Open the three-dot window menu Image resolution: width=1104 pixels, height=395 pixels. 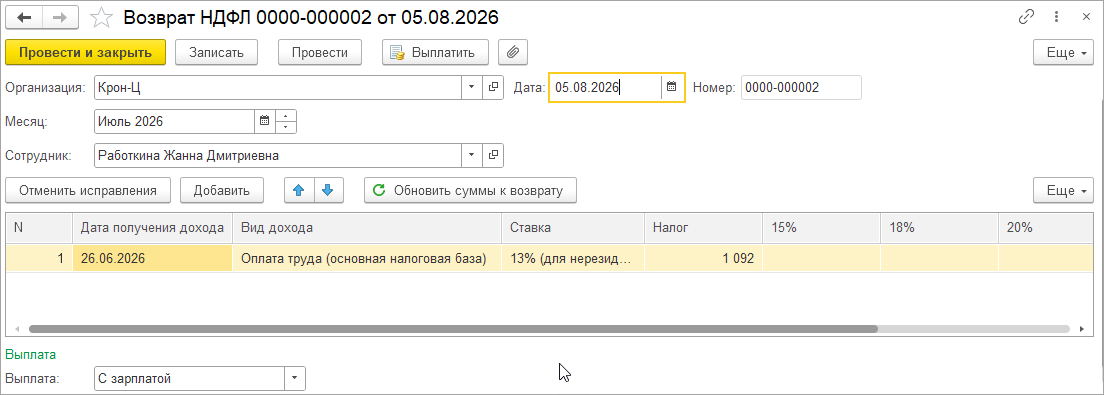[1057, 18]
